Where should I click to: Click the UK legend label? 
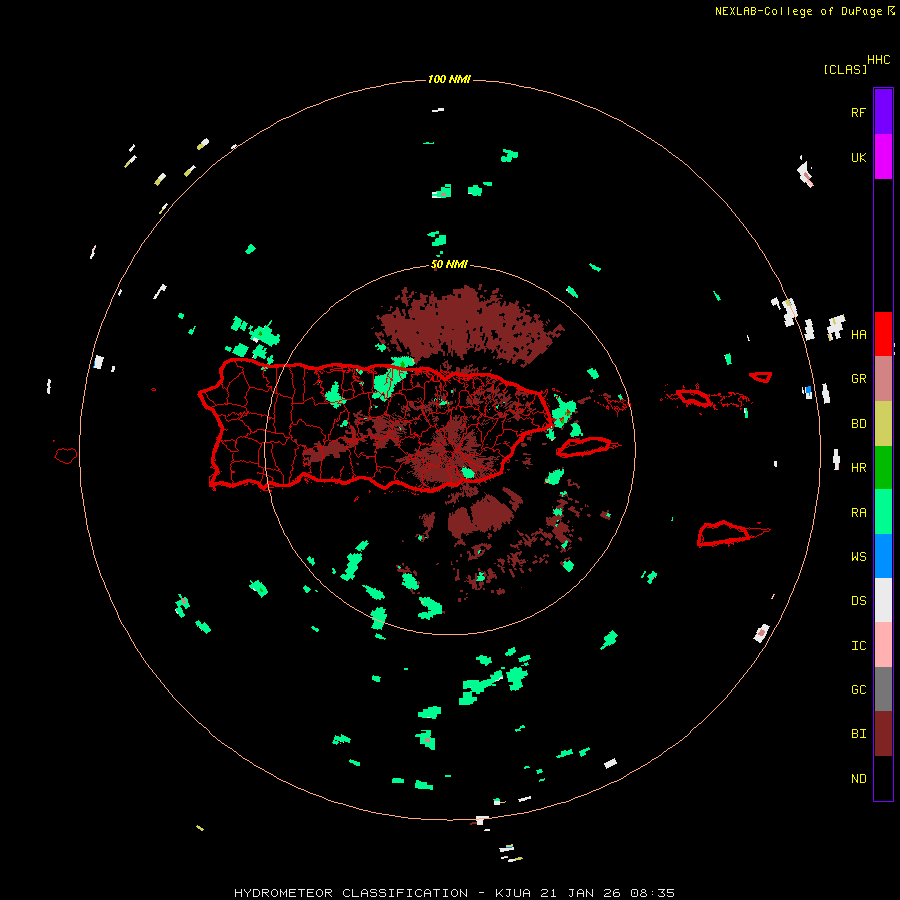[x=858, y=158]
